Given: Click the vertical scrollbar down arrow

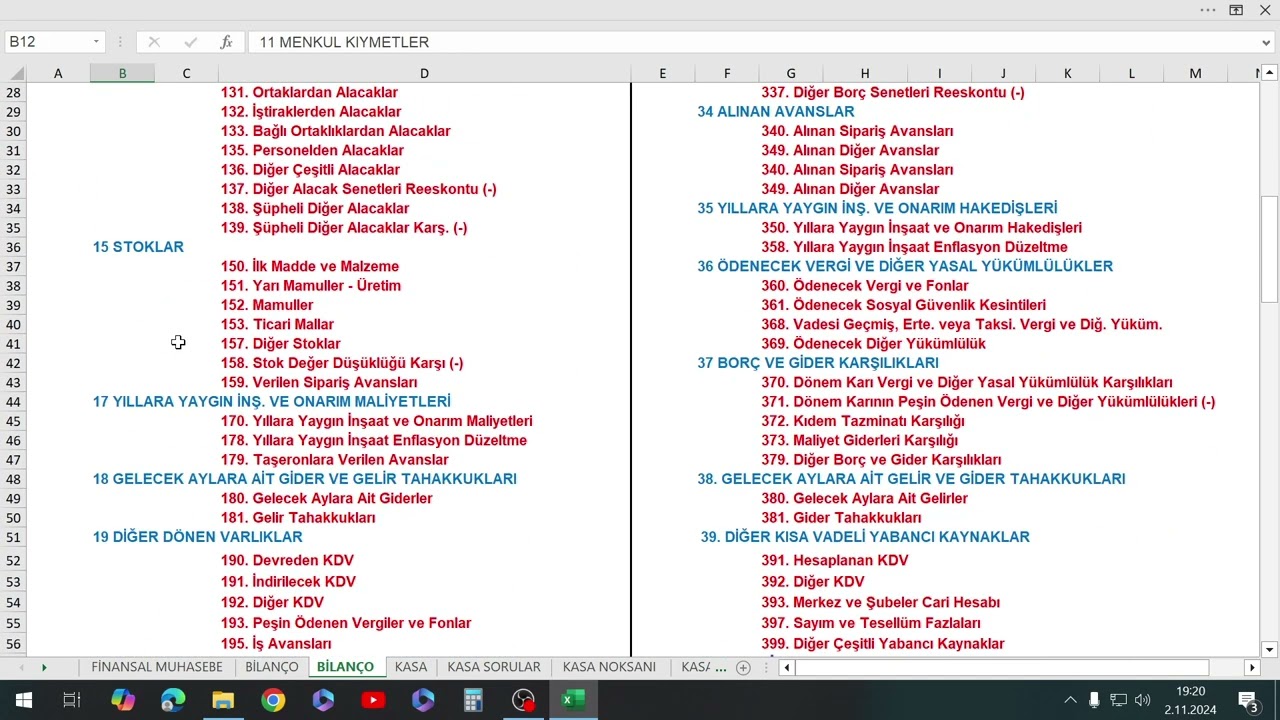Looking at the screenshot, I should click(x=1270, y=649).
